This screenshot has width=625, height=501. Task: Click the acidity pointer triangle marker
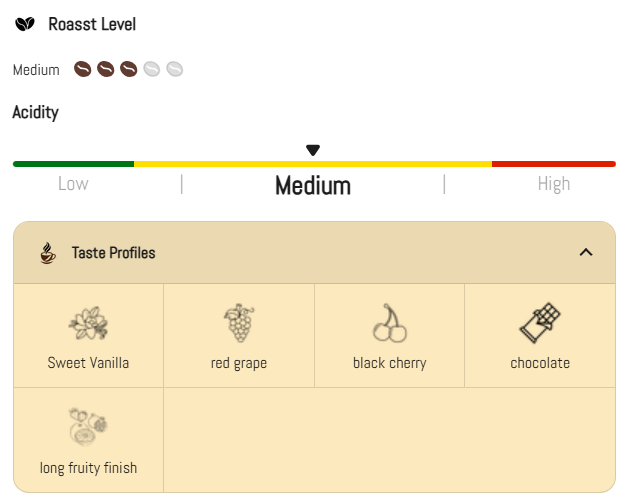point(313,150)
